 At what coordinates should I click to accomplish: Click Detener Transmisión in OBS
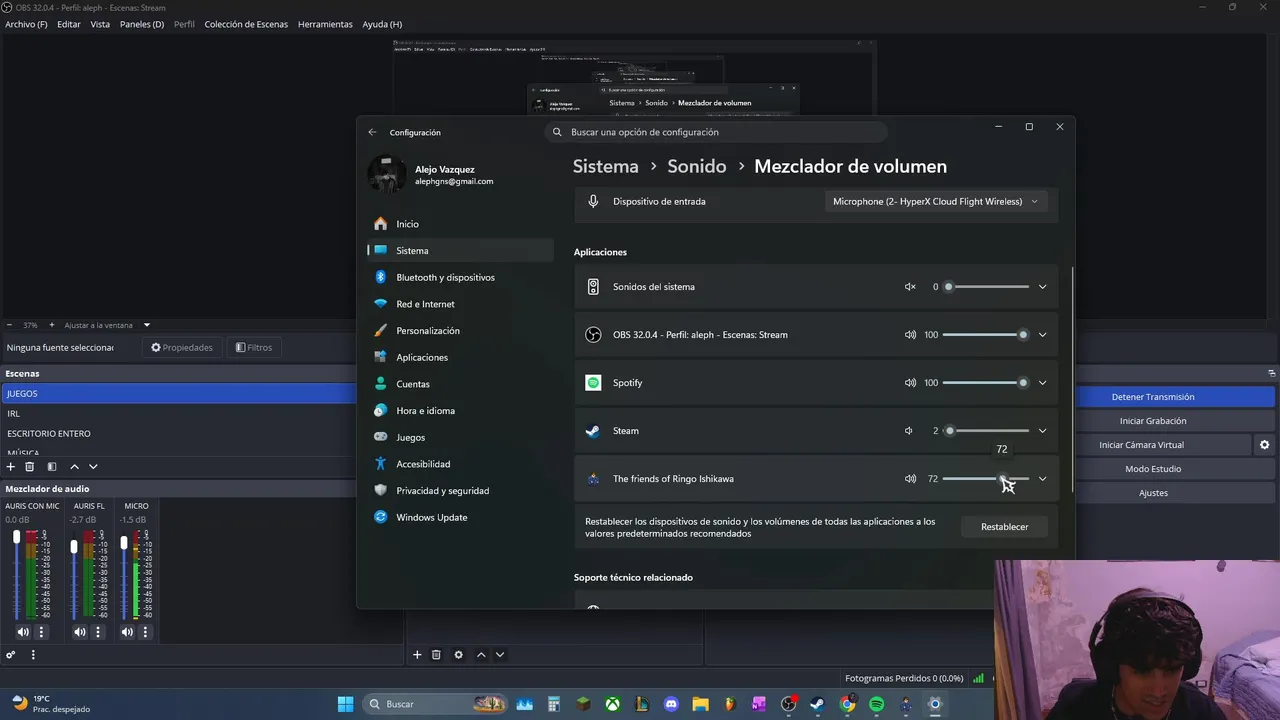pyautogui.click(x=1153, y=397)
